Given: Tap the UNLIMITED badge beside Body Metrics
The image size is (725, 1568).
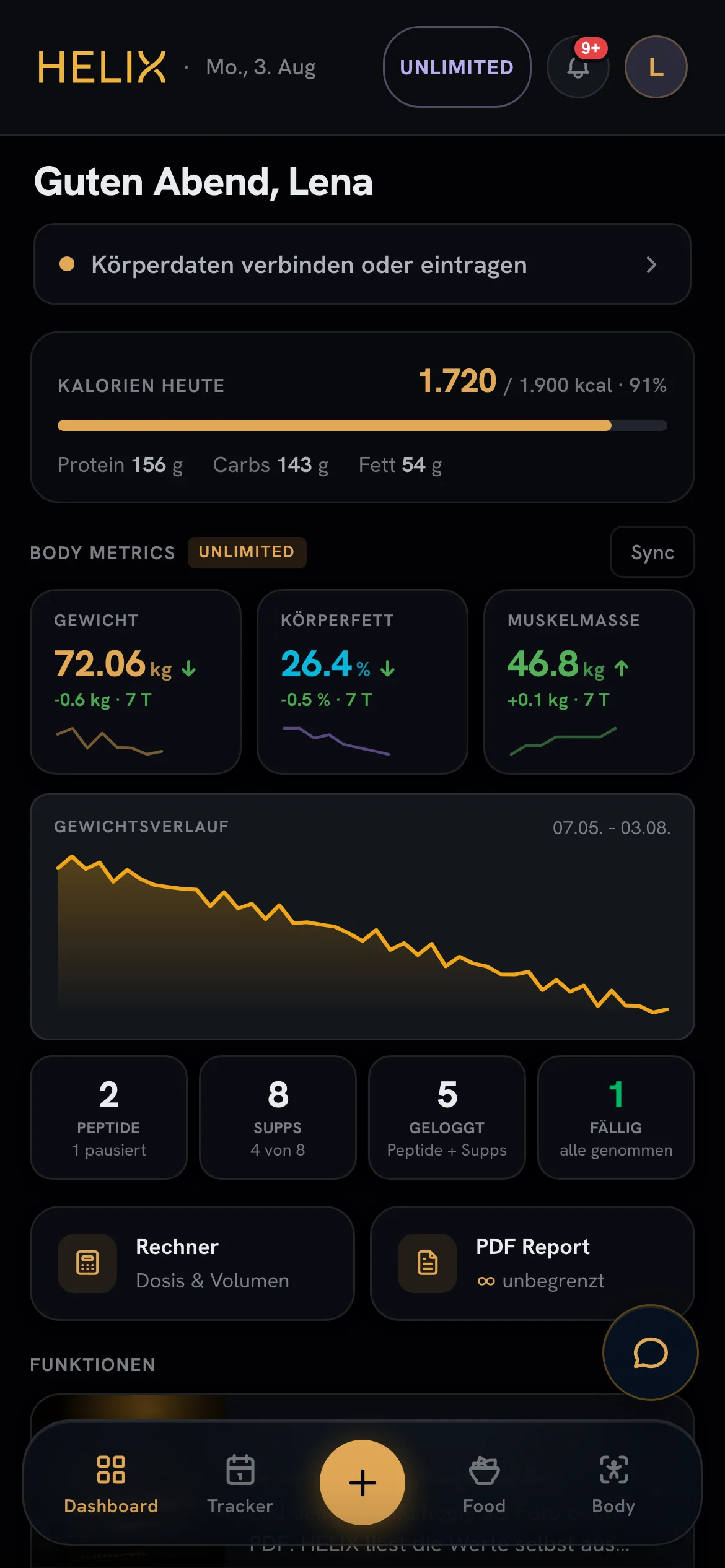Looking at the screenshot, I should 247,552.
